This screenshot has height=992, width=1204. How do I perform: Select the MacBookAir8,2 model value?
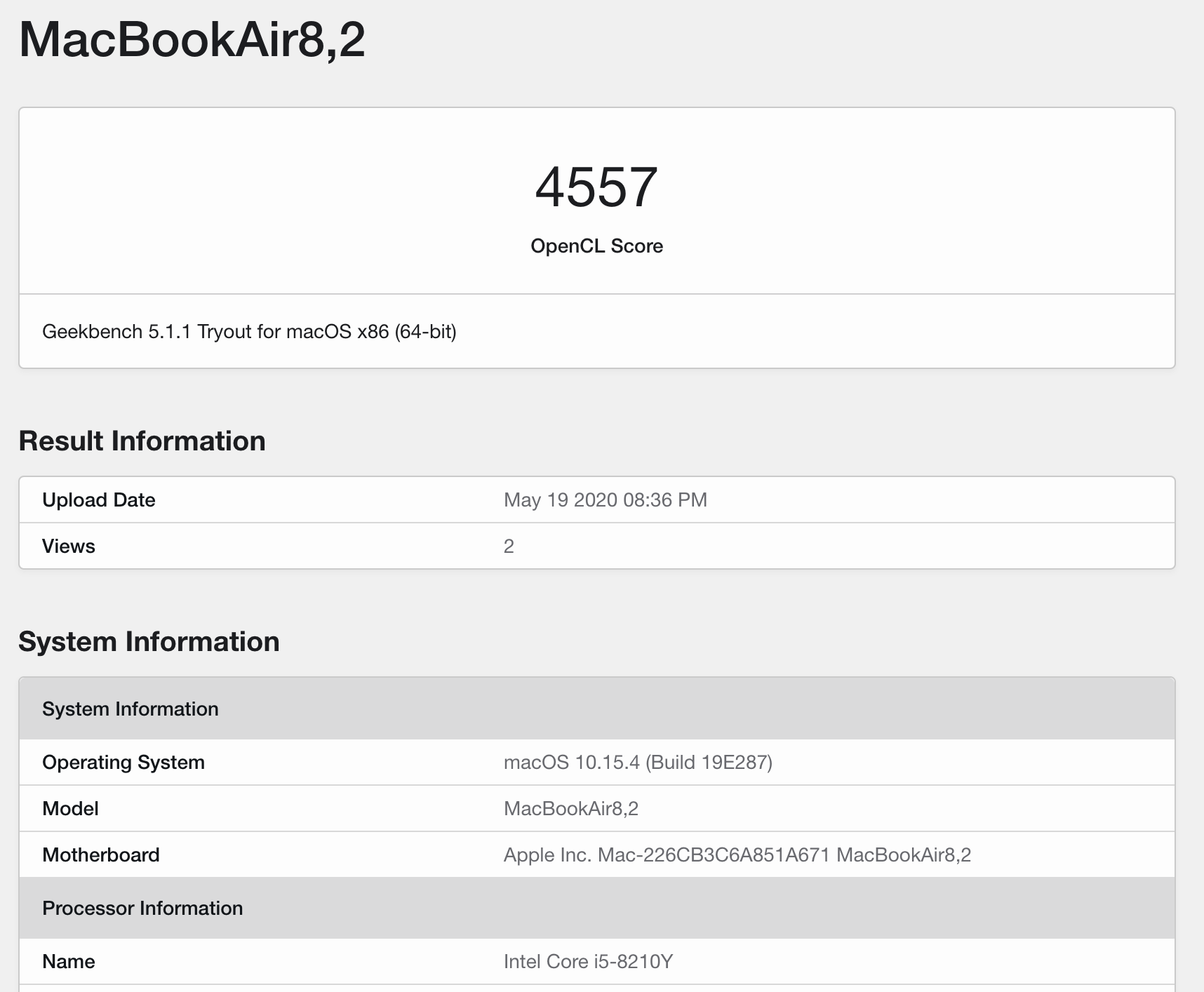tap(571, 808)
